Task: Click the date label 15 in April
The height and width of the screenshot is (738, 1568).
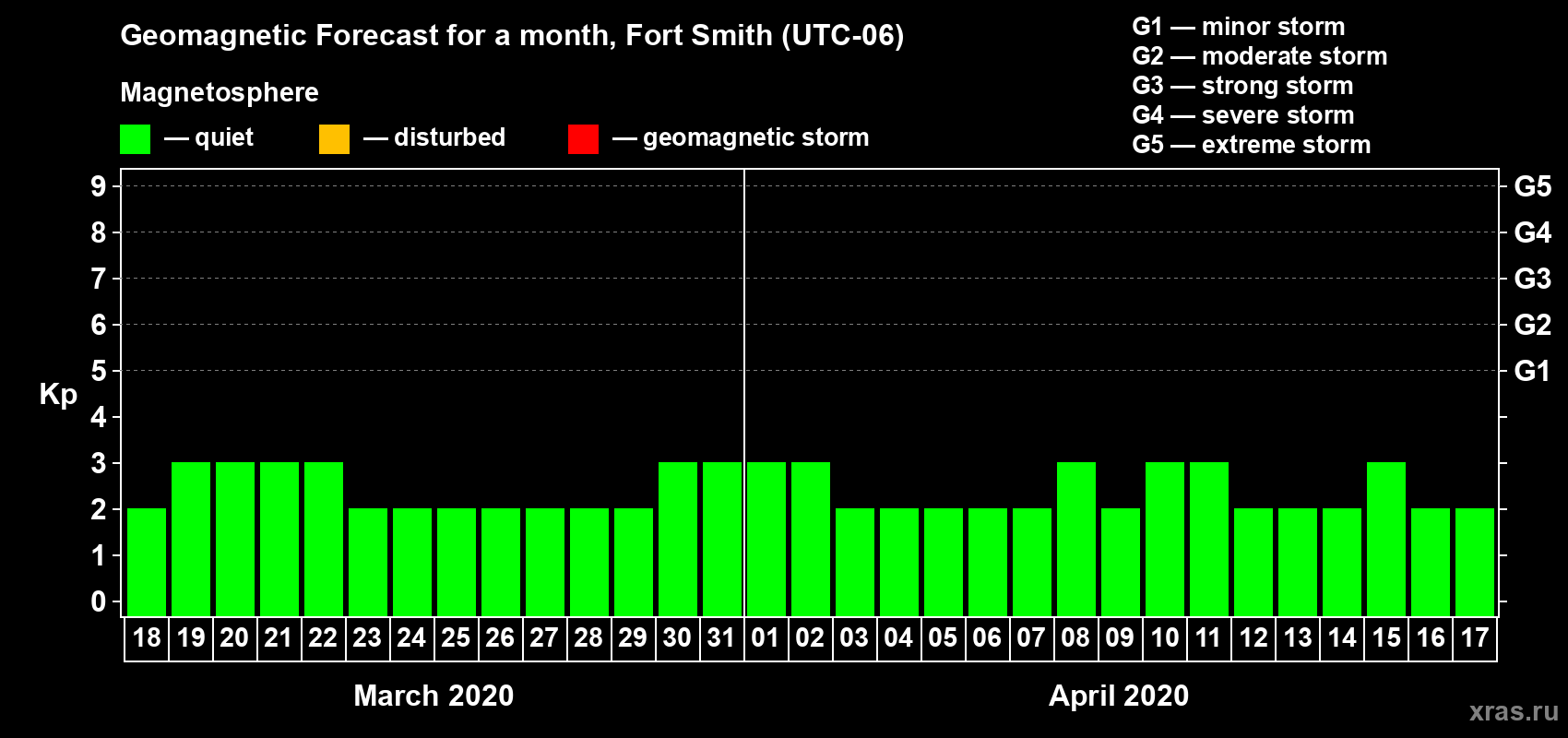Action: click(1386, 637)
